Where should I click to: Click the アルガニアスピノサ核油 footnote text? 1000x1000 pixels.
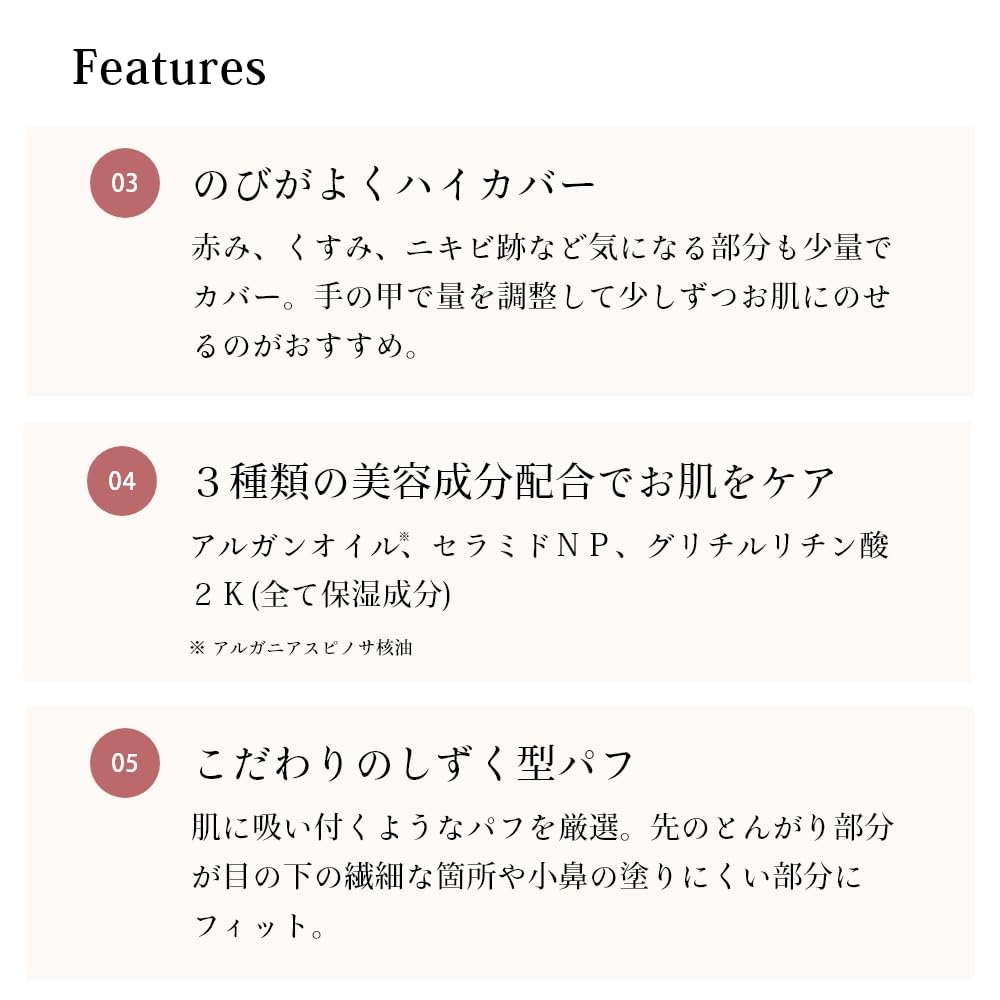(x=313, y=647)
